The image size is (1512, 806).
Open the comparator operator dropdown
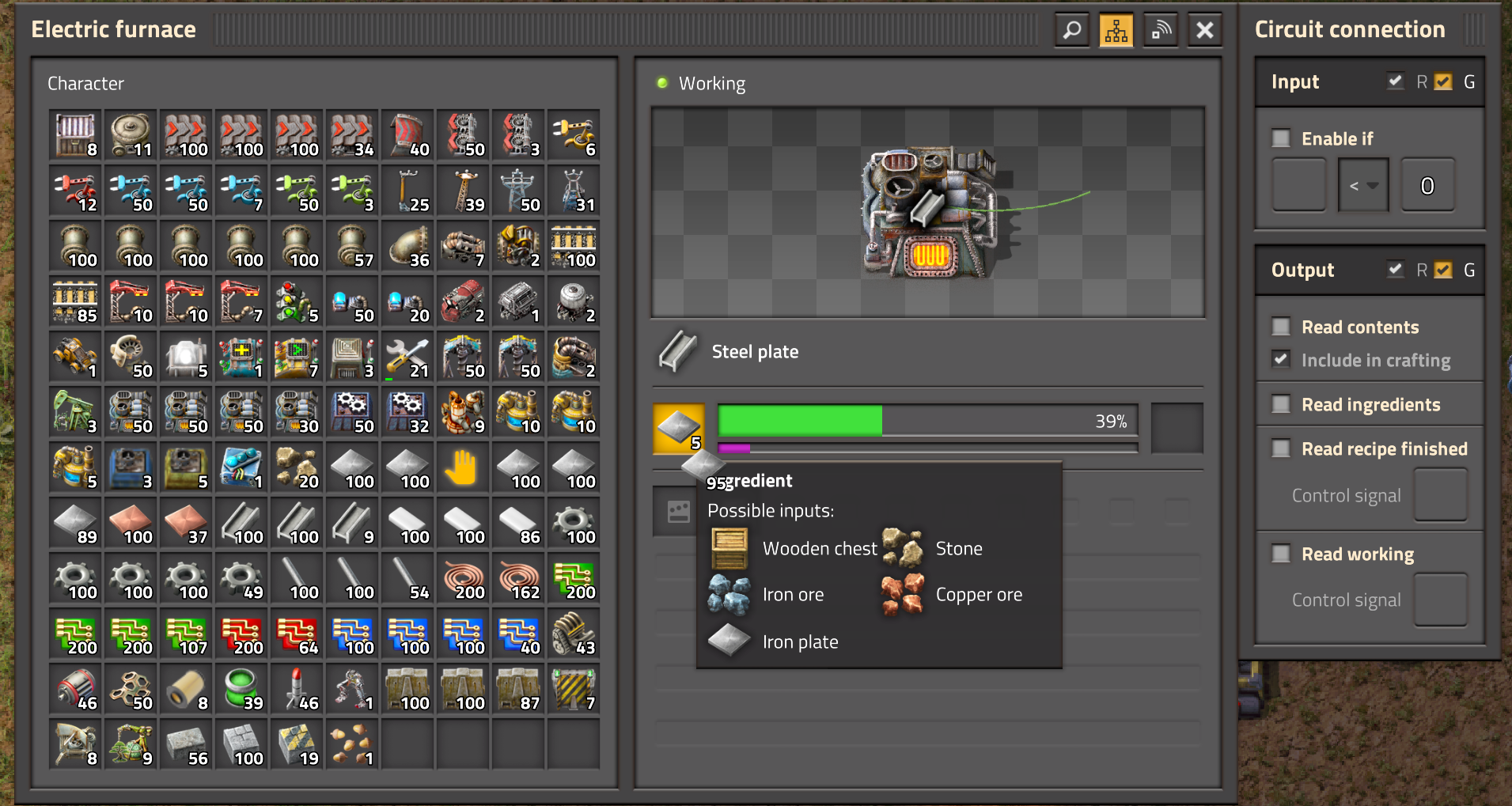click(x=1363, y=185)
